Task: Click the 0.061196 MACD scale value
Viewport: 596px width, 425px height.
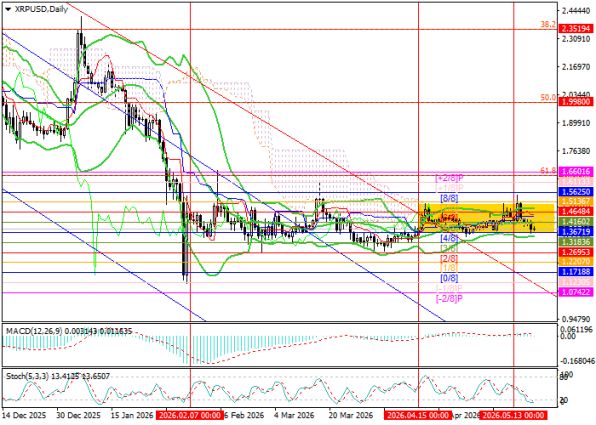Action: (x=578, y=329)
